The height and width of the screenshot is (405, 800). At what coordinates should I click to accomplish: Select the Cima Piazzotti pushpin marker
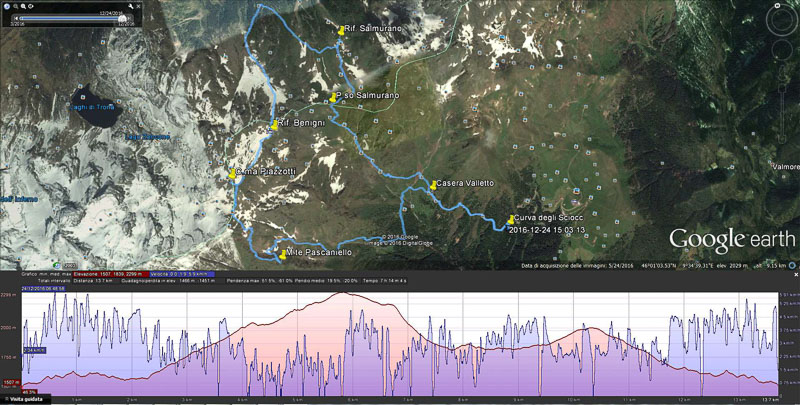(232, 173)
